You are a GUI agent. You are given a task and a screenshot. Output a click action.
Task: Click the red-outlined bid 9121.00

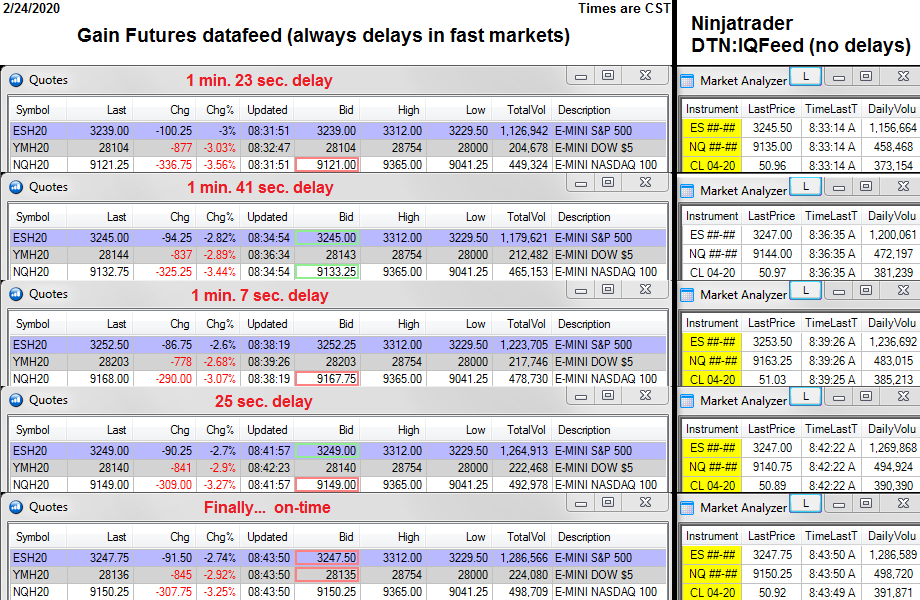[327, 165]
